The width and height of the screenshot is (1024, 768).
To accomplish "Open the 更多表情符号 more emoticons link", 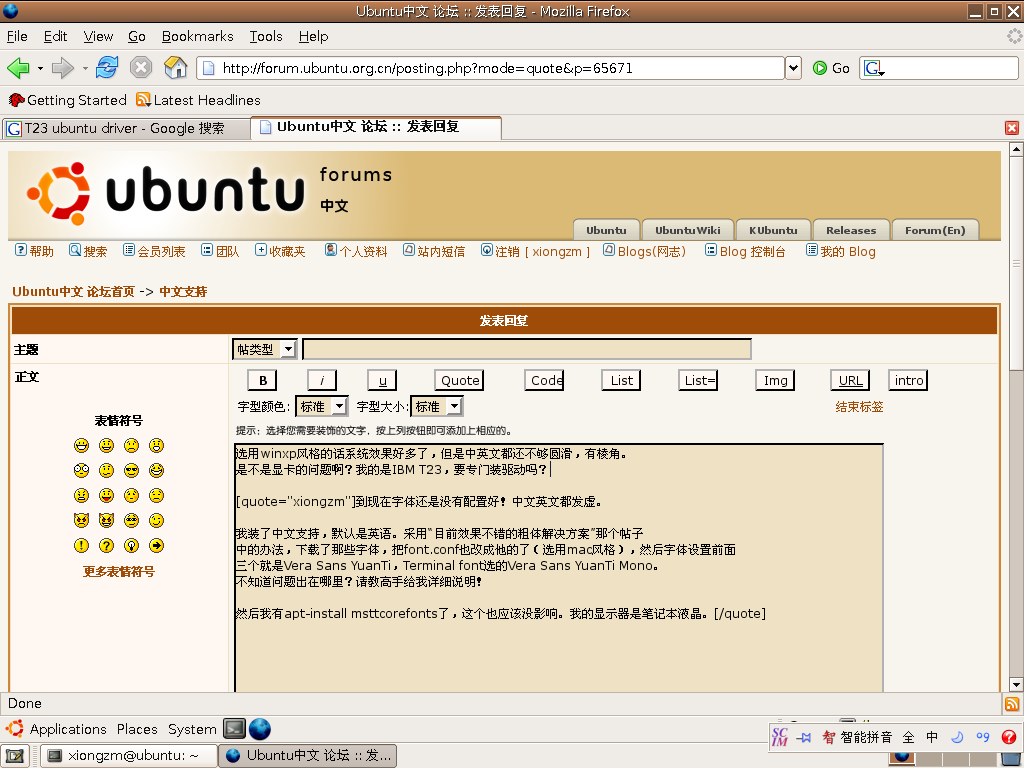I will pyautogui.click(x=118, y=571).
